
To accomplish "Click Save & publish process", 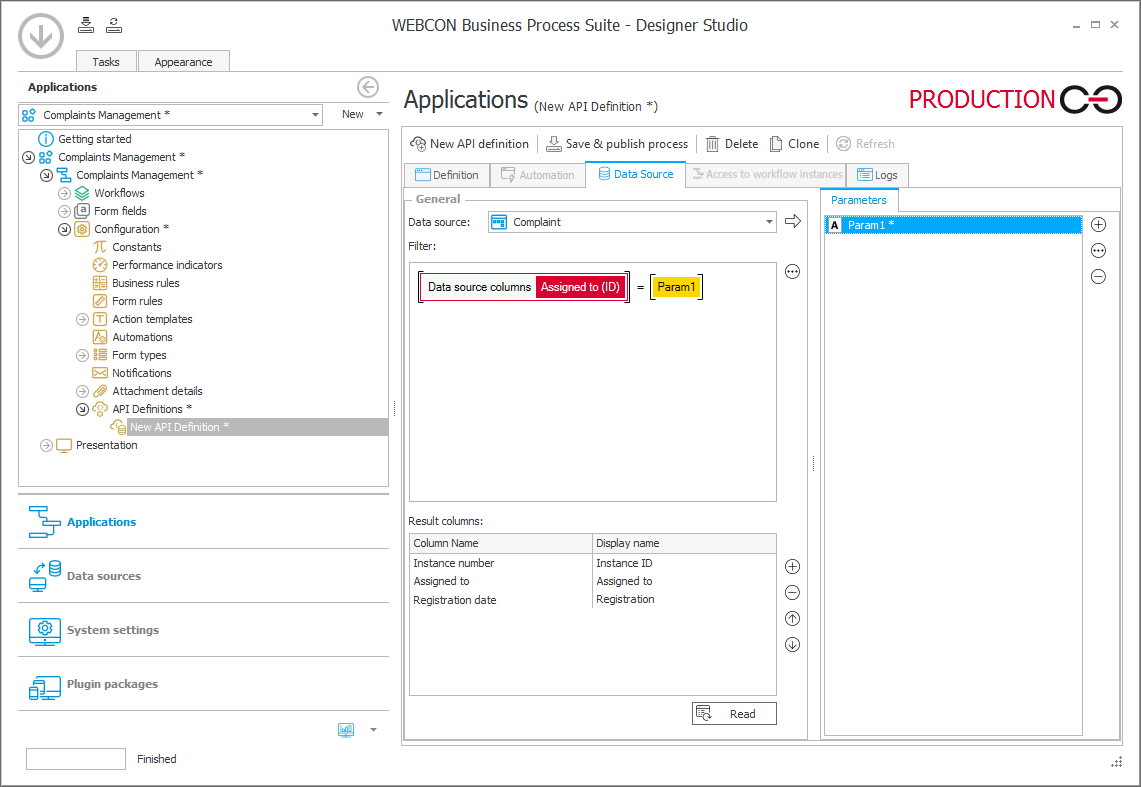I will (617, 144).
